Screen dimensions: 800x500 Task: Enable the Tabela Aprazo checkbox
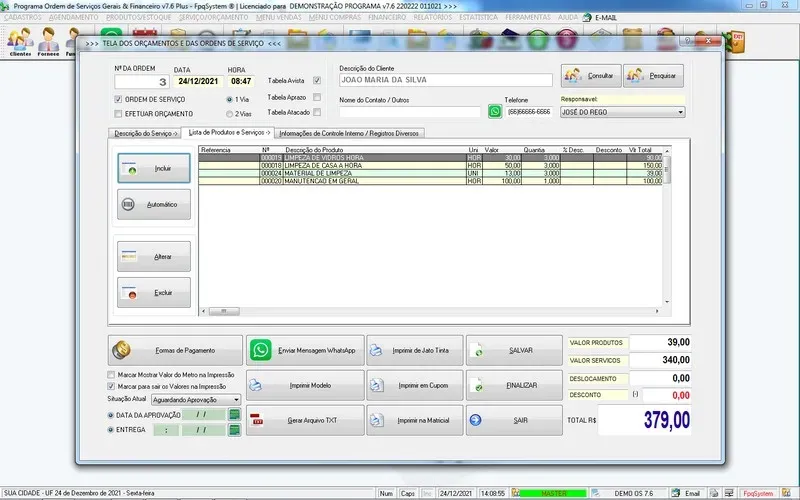317,97
